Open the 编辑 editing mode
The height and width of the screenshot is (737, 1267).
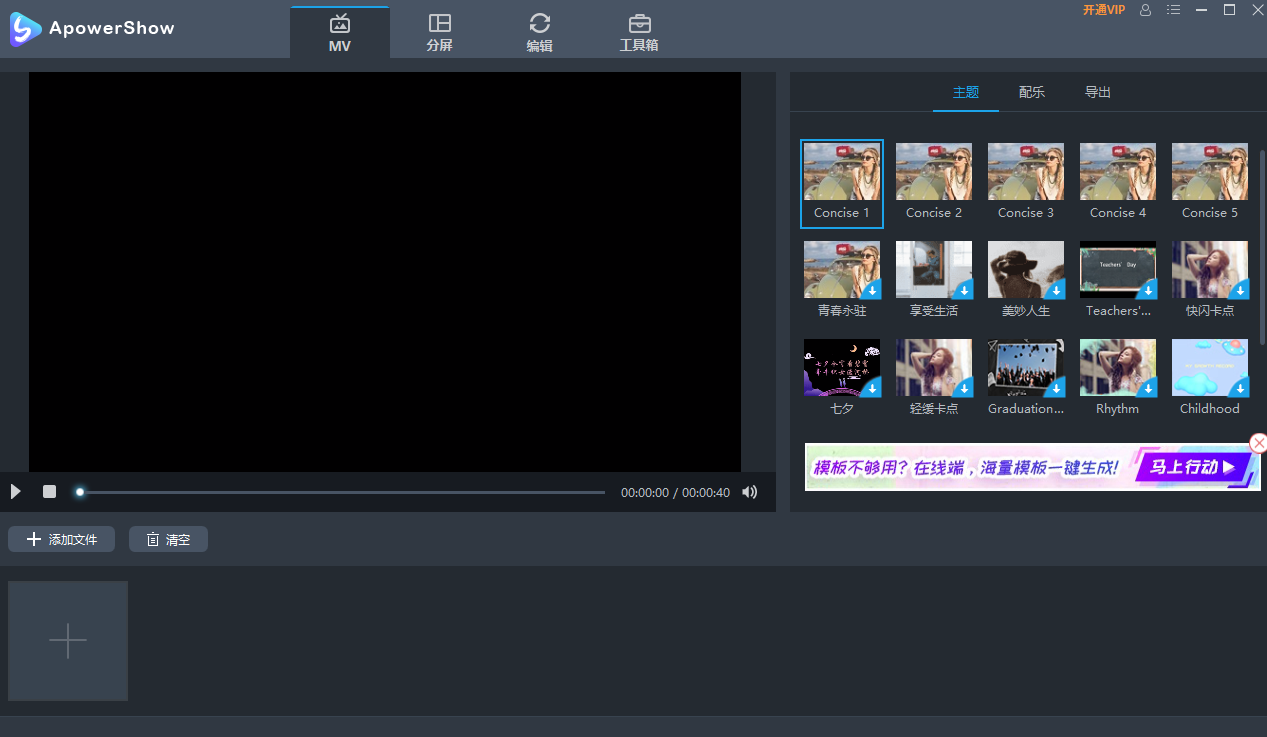point(540,31)
